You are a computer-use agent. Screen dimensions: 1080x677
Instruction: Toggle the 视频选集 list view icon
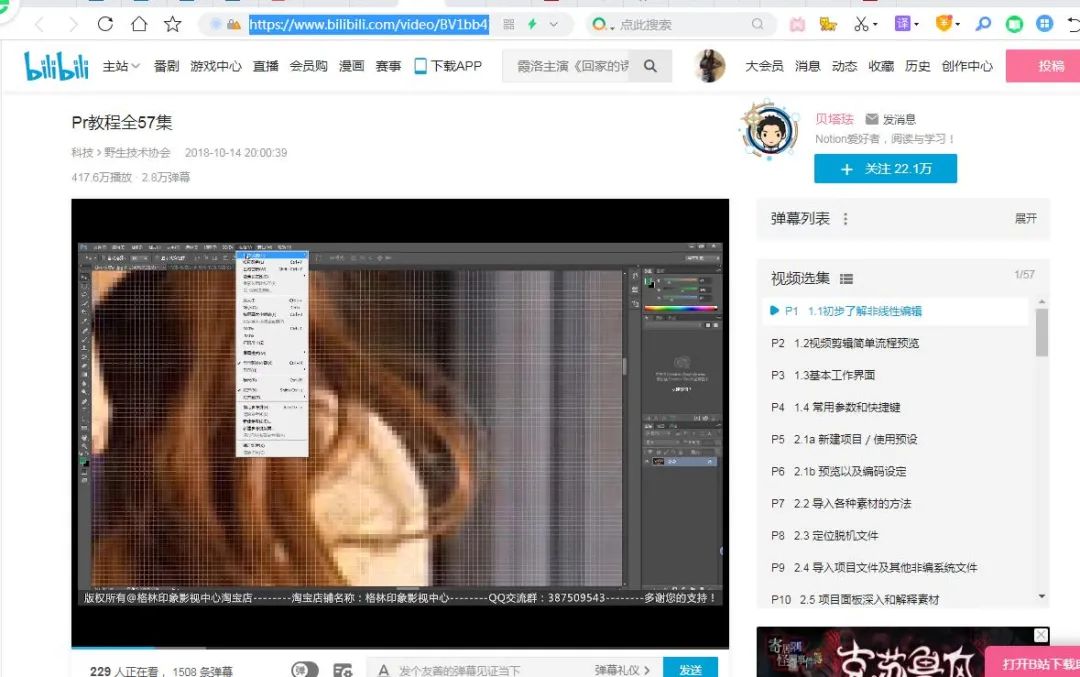tap(847, 279)
